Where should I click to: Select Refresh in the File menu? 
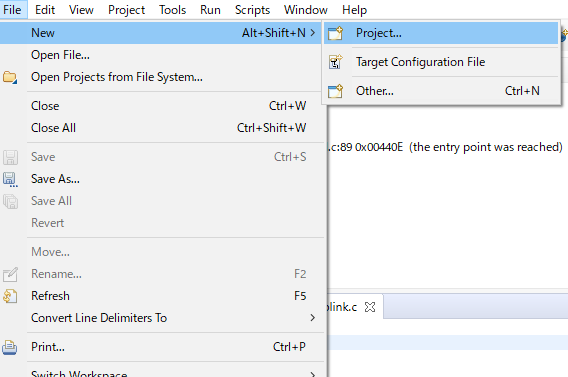[x=160, y=296]
